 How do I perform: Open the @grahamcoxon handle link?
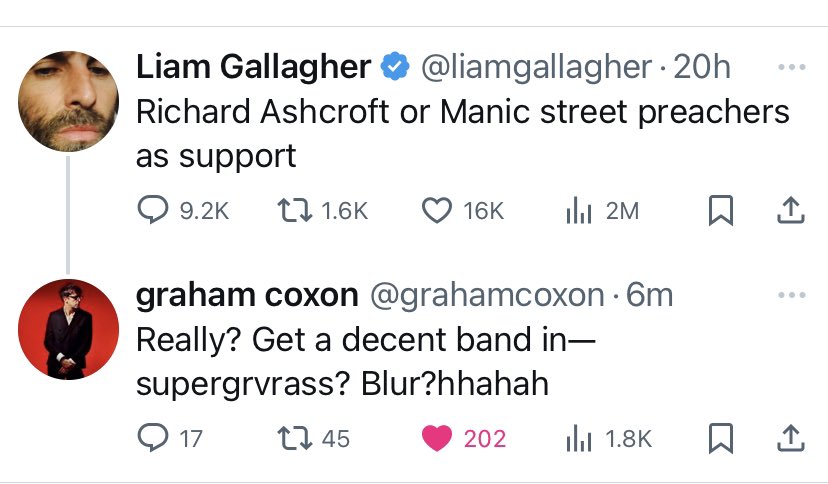coord(487,296)
